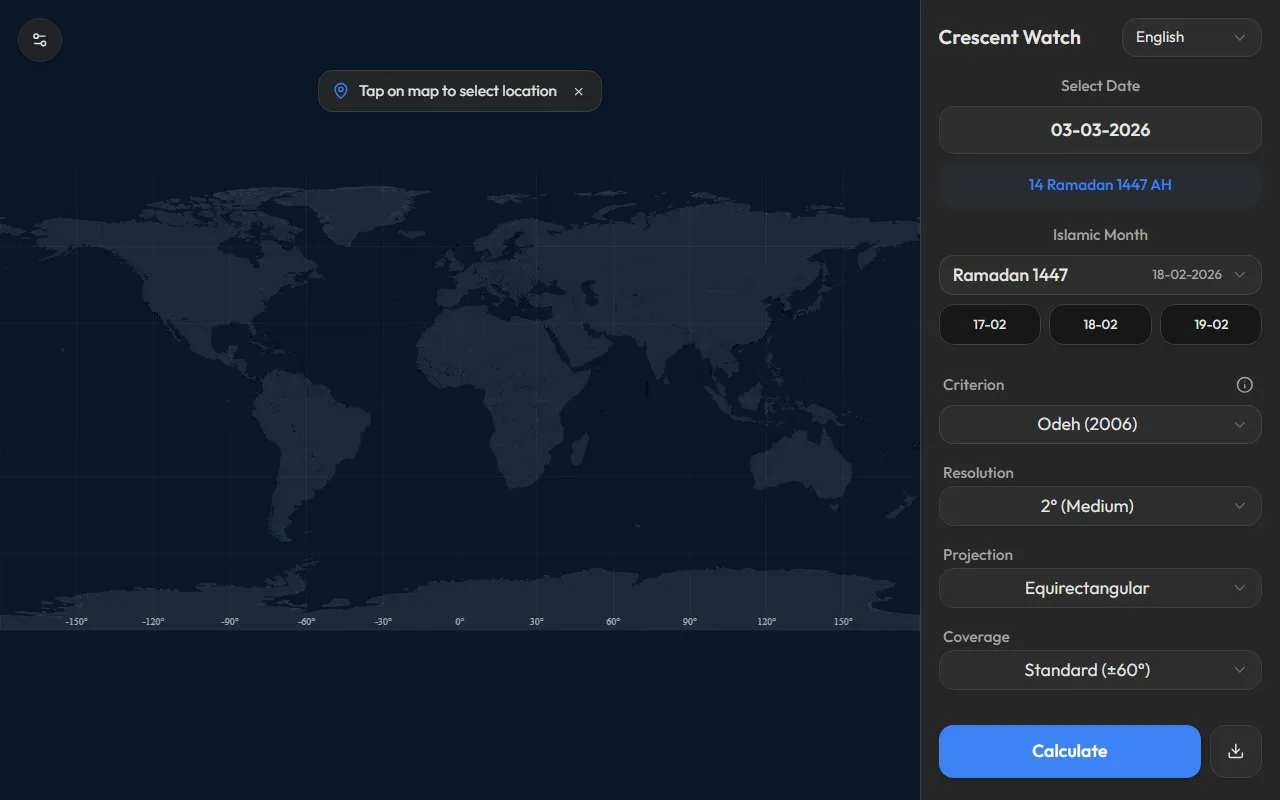Screen dimensions: 1280x800
Task: Click the Resolution label
Action: pyautogui.click(x=978, y=473)
